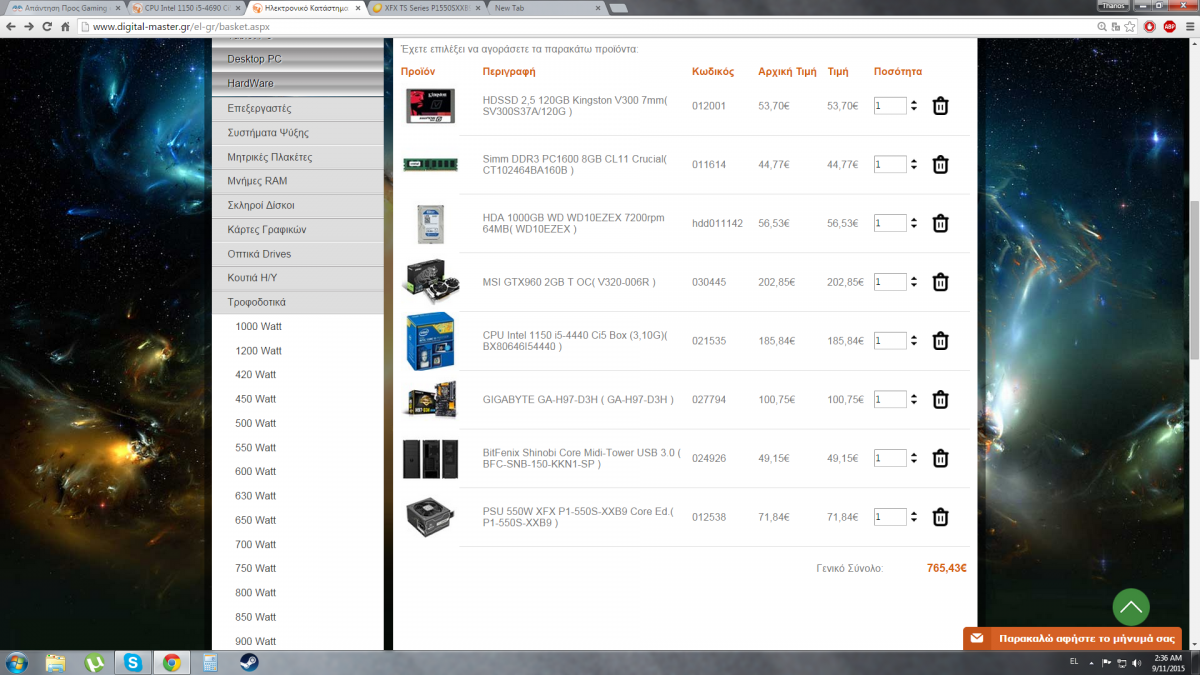
Task: Open the AdBlock Plus extension icon
Action: click(1170, 26)
